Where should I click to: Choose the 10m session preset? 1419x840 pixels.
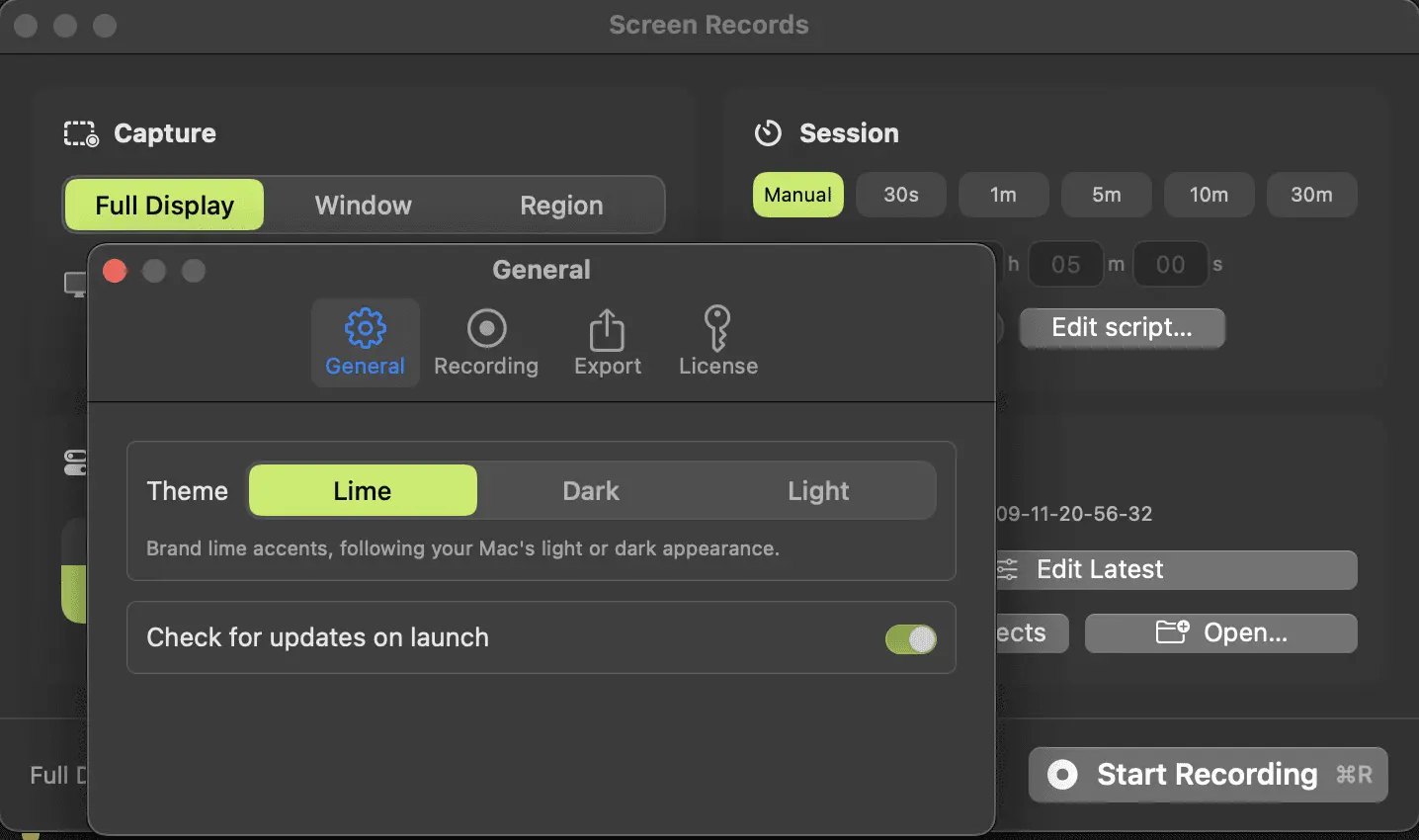[1210, 195]
